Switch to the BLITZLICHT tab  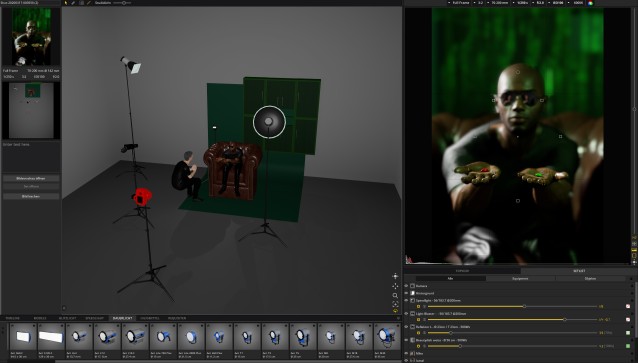pos(67,318)
